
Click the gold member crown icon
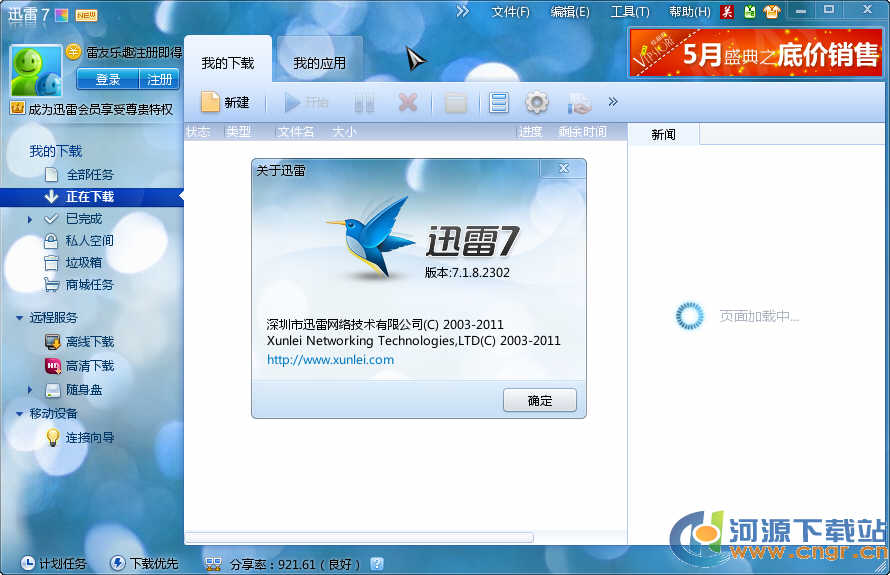click(x=18, y=108)
